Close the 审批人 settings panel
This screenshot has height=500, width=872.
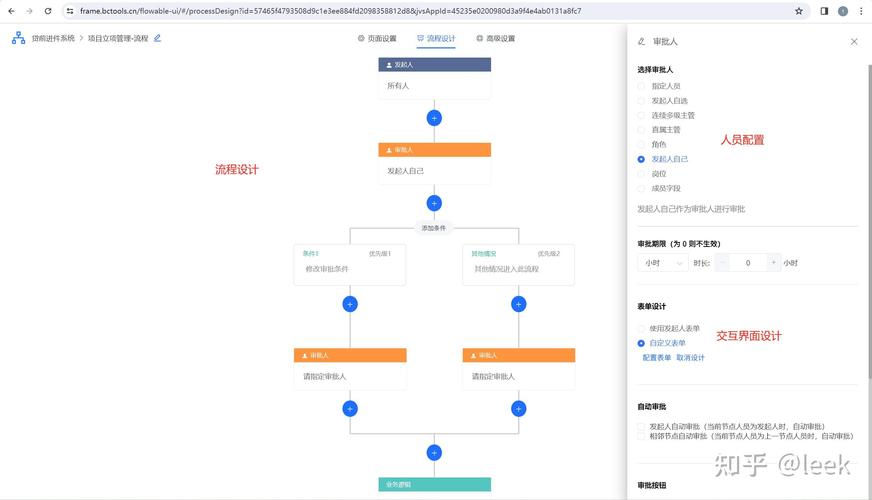[x=854, y=42]
